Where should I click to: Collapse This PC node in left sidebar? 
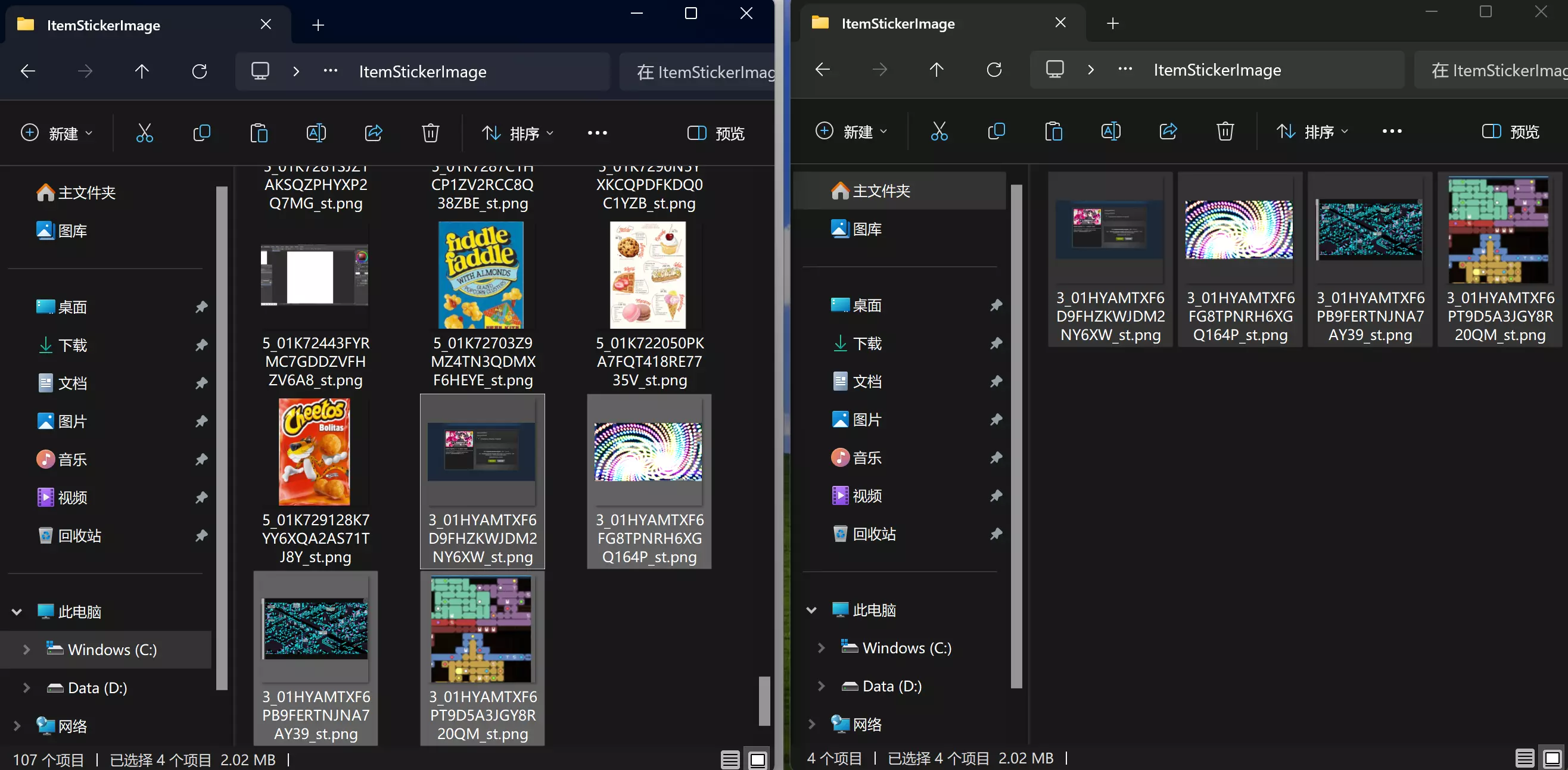point(17,612)
